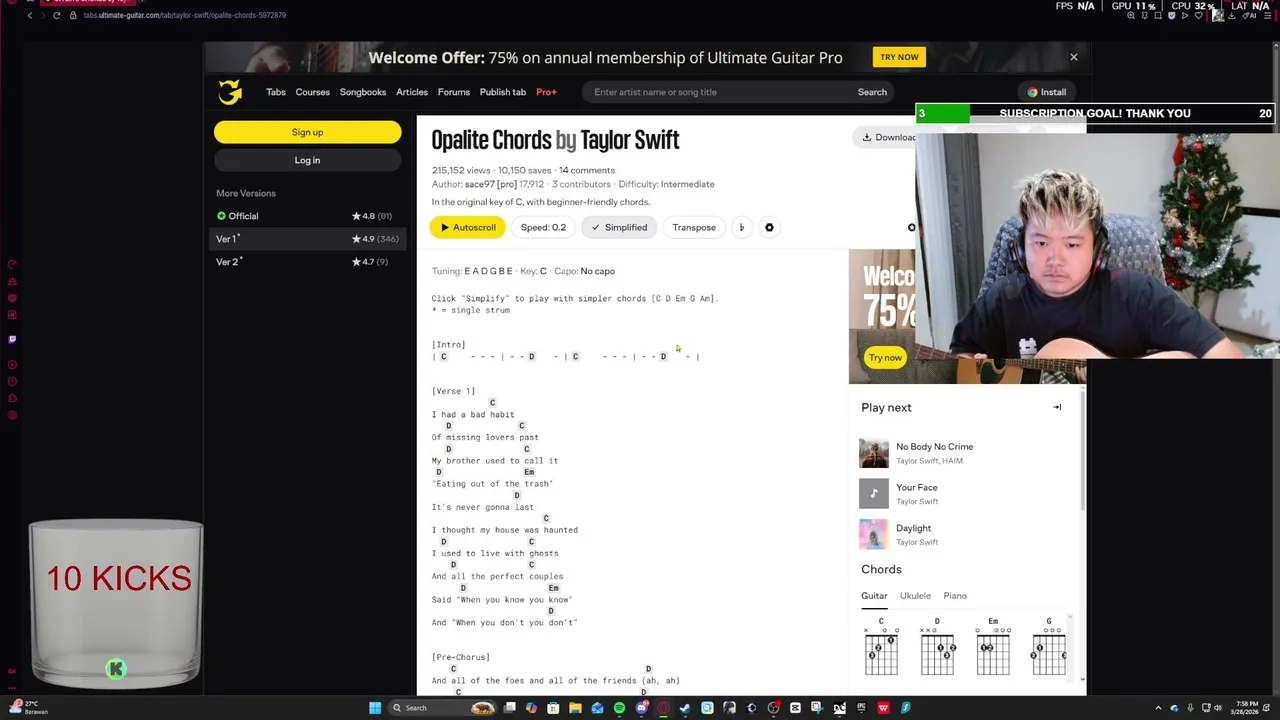1280x720 pixels.
Task: Click the Download button icon
Action: tap(866, 137)
